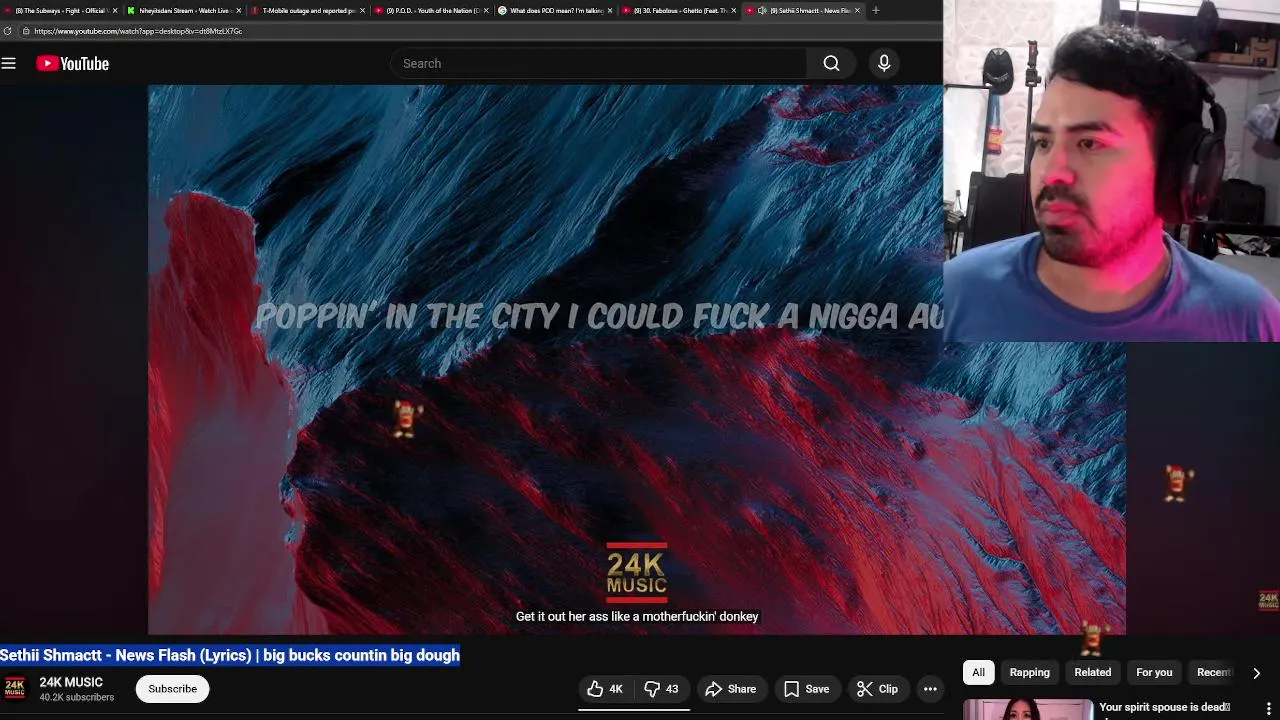
Task: Select the All filter chip
Action: 978,672
